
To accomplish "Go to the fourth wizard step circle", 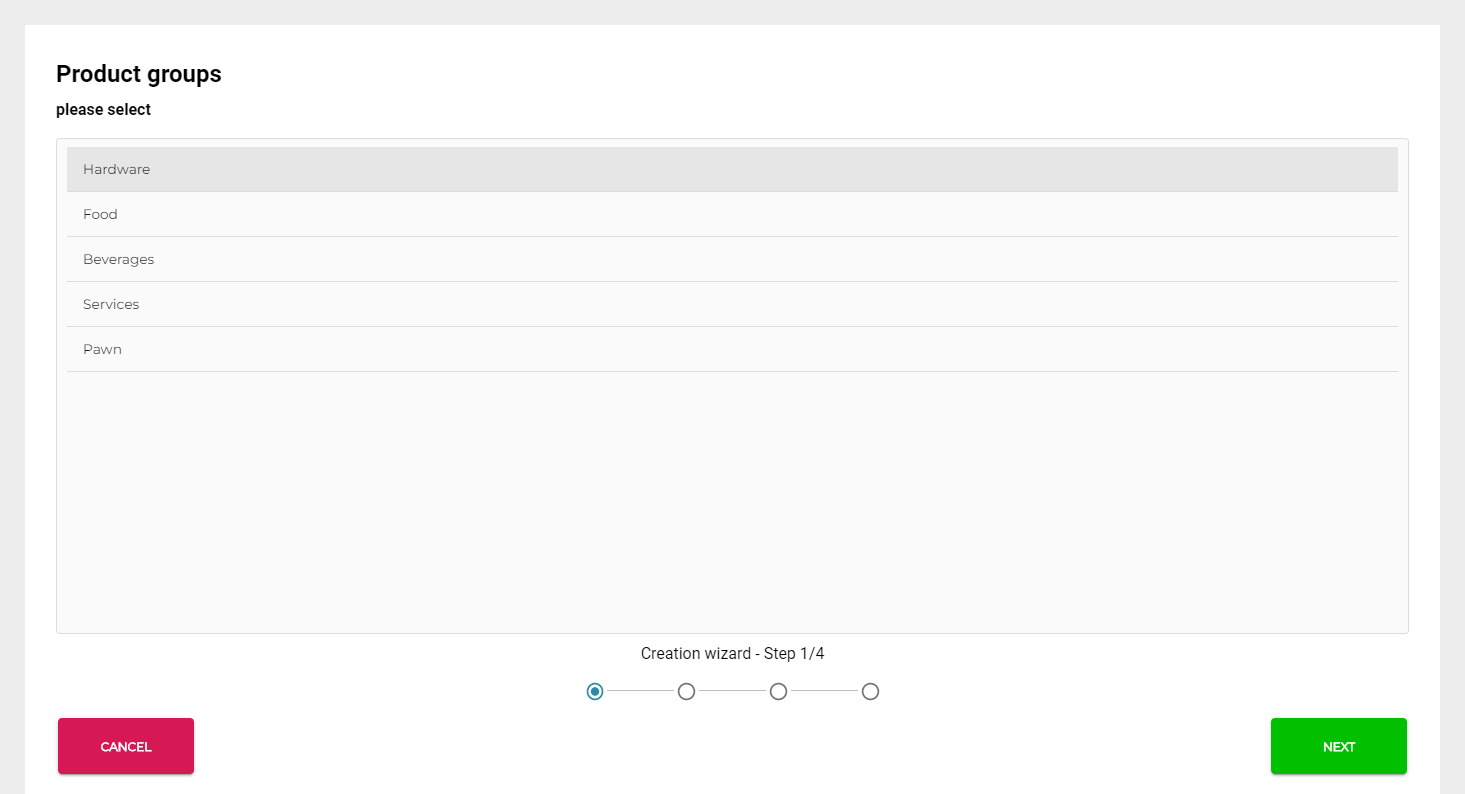I will point(870,692).
